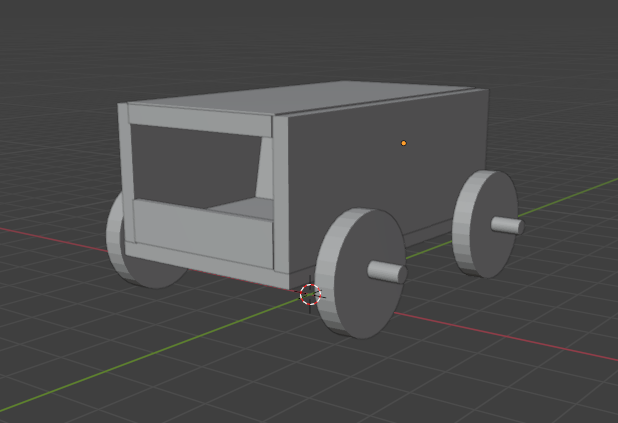Click the orange object origin dot

pos(403,143)
